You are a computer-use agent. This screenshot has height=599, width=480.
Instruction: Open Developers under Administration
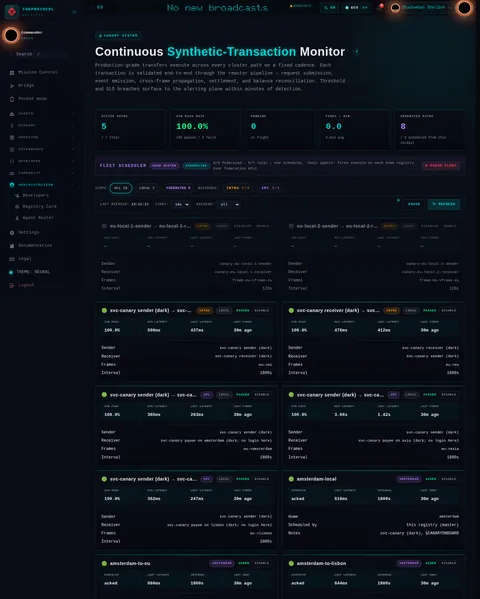tap(35, 195)
